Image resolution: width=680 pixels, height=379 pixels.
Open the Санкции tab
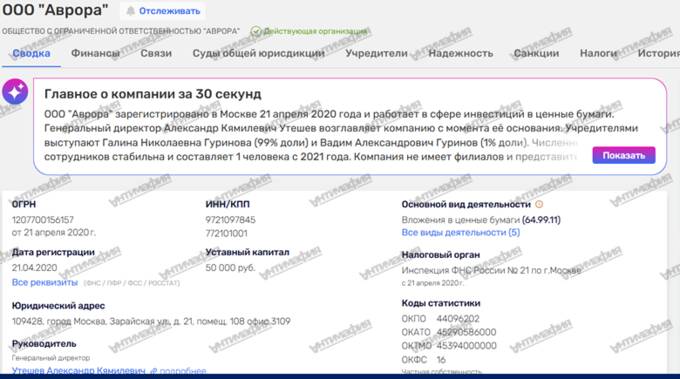point(536,53)
